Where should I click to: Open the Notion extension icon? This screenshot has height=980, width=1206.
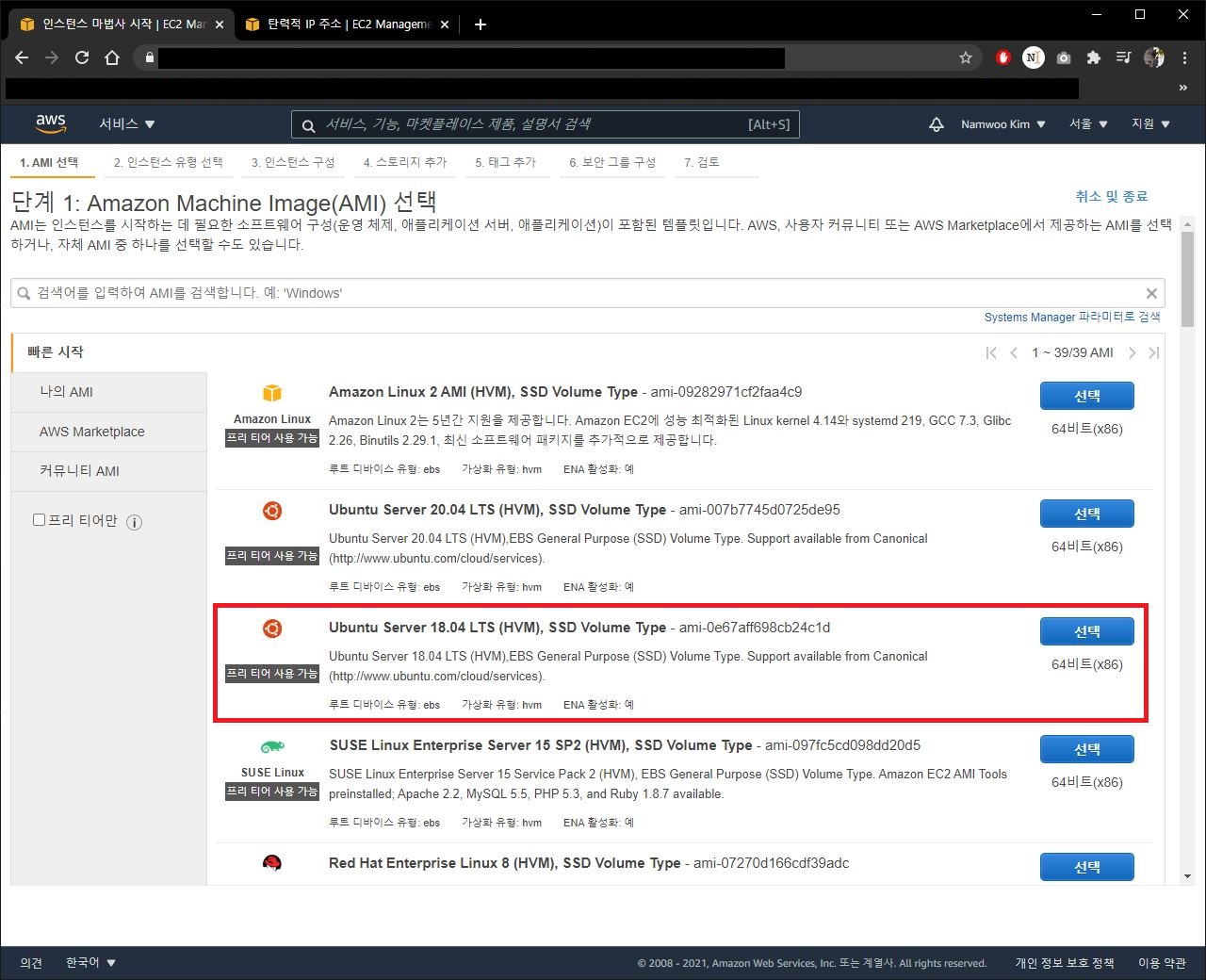point(1034,57)
